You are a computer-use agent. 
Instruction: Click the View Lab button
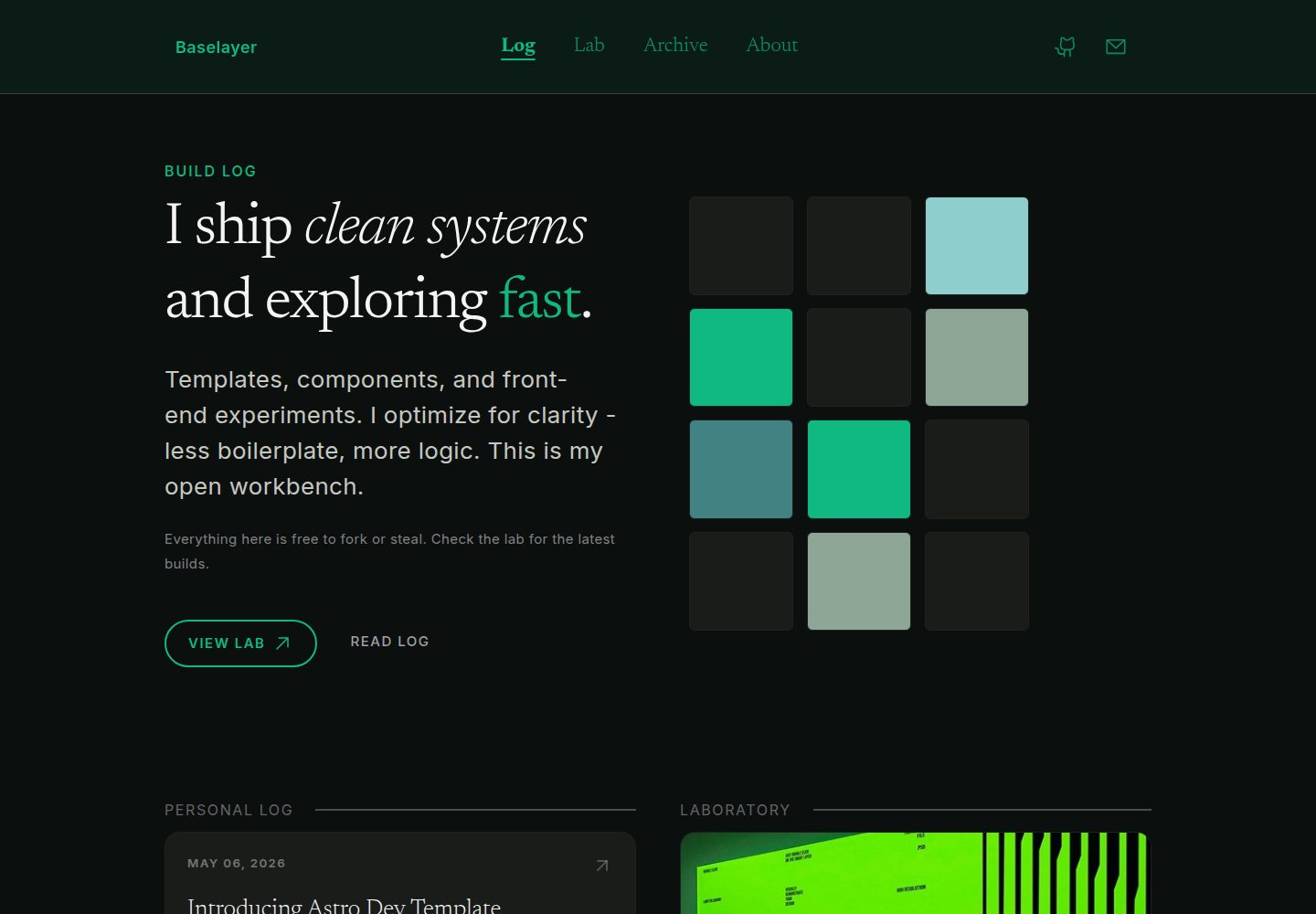click(x=240, y=643)
